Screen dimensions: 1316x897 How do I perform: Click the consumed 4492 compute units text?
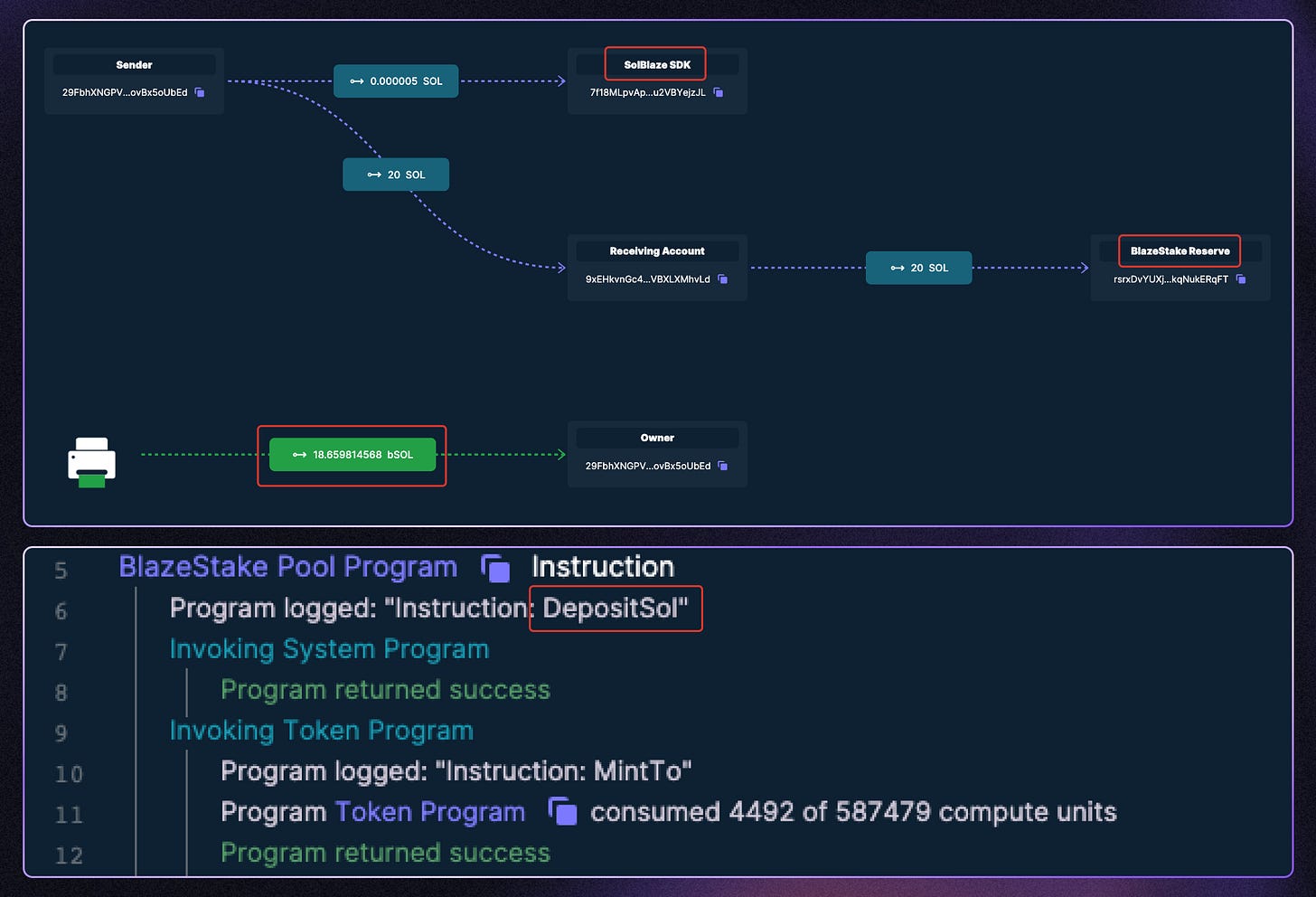point(853,812)
